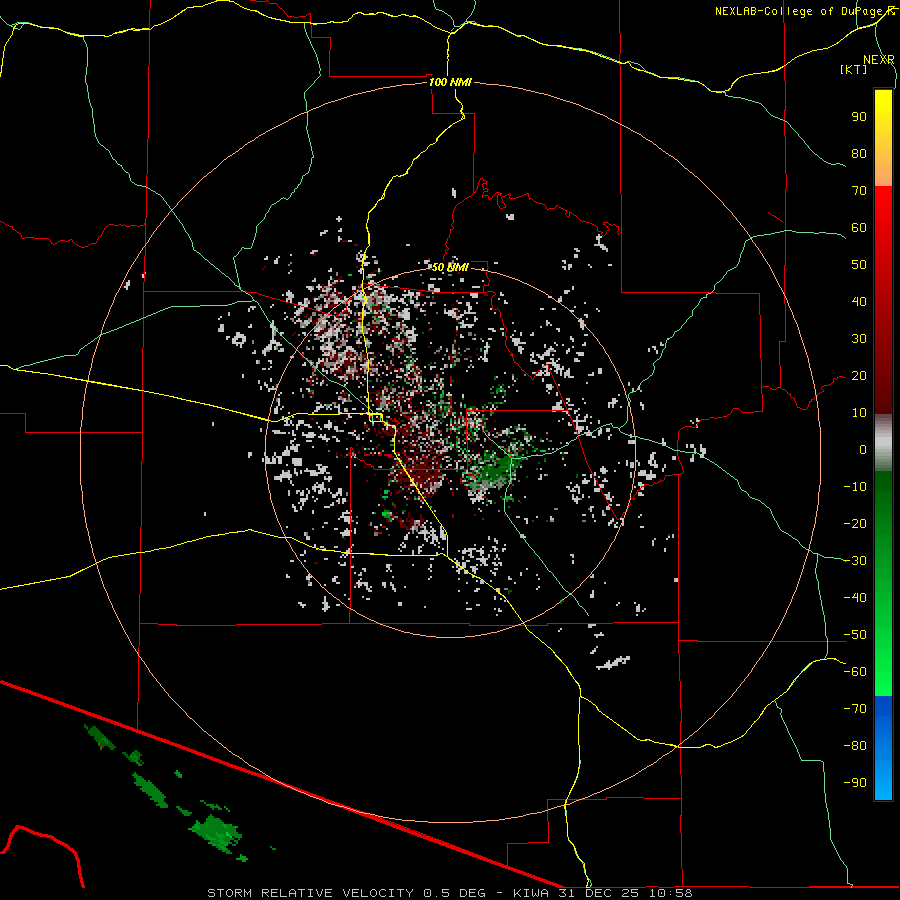Select the "-80" velocity scale label

click(855, 746)
